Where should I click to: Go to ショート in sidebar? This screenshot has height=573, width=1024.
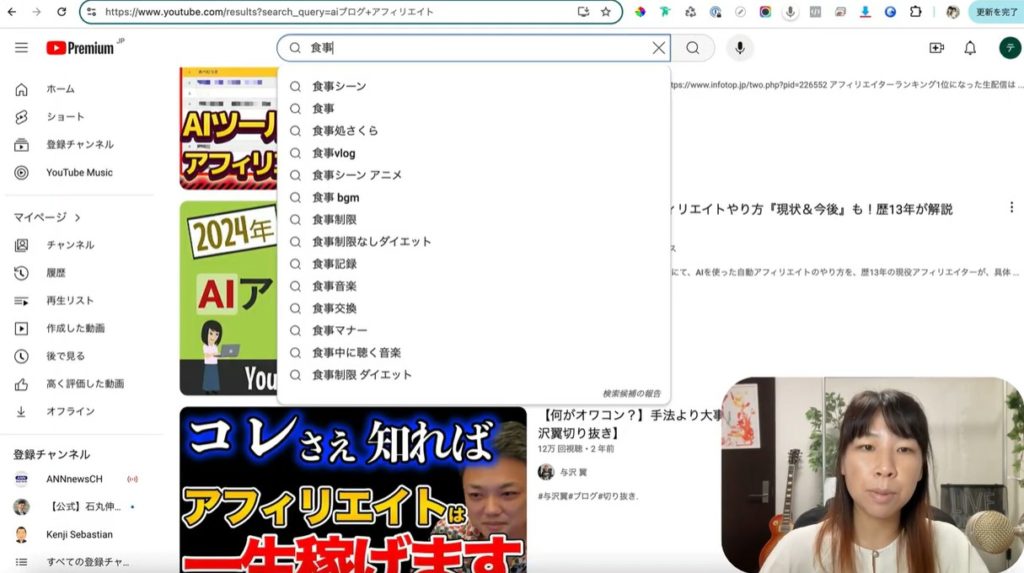(65, 117)
